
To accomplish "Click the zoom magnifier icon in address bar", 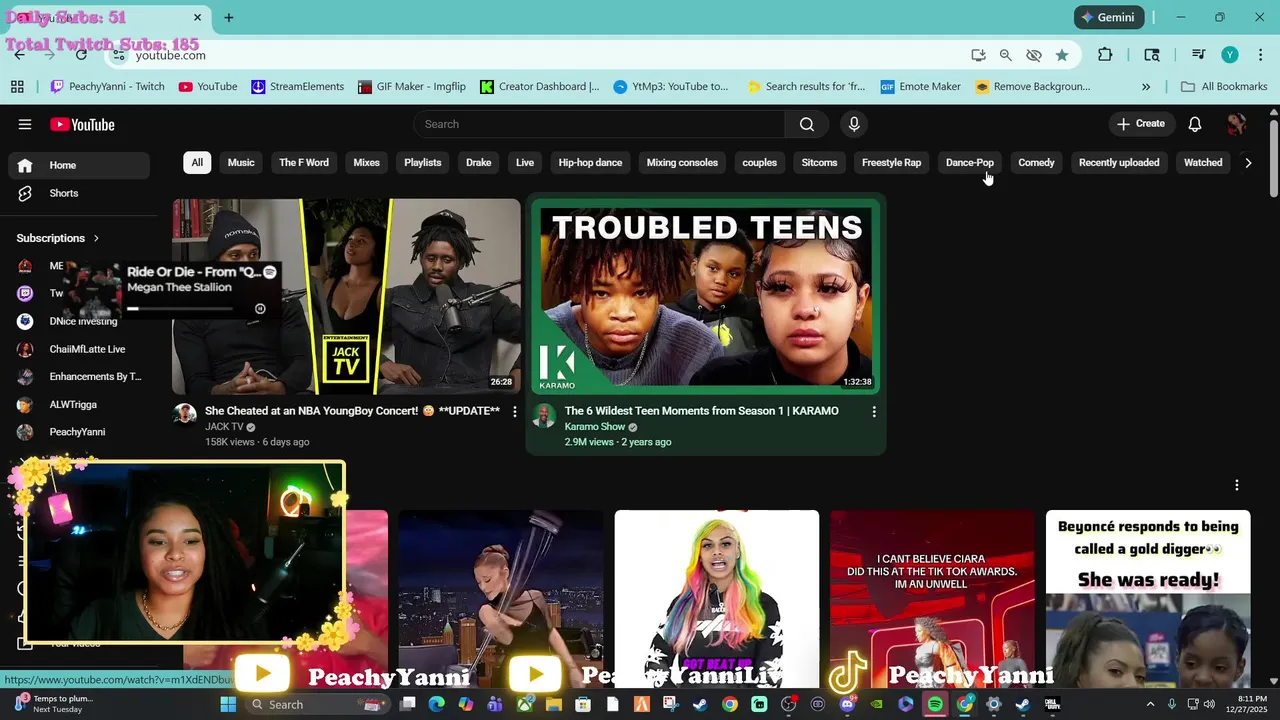I will (1006, 55).
